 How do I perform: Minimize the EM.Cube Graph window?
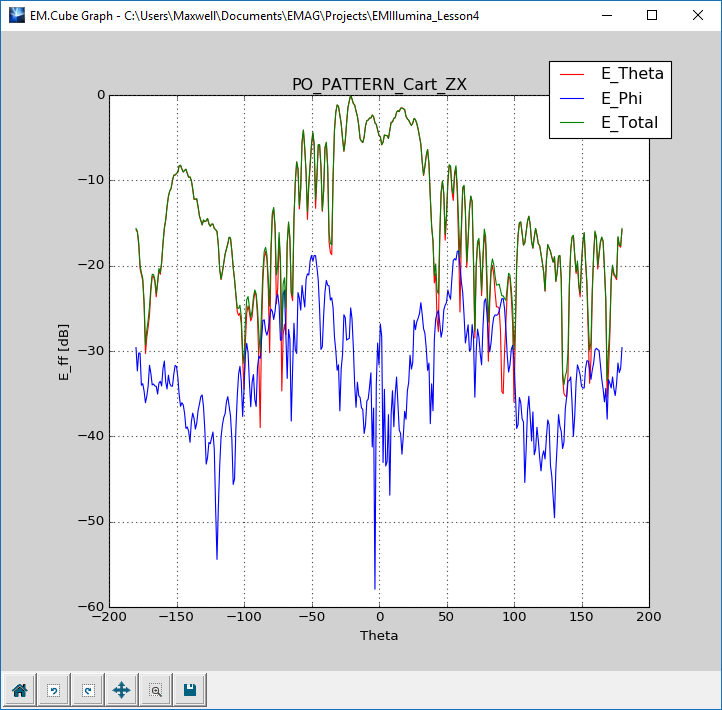pyautogui.click(x=606, y=16)
